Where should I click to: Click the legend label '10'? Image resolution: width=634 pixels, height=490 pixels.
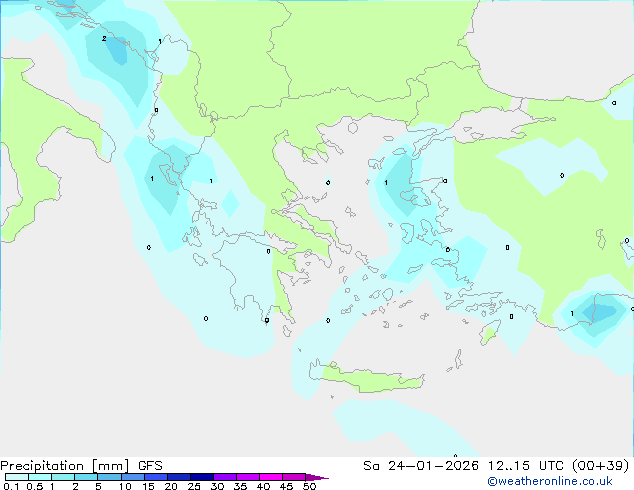[125, 486]
